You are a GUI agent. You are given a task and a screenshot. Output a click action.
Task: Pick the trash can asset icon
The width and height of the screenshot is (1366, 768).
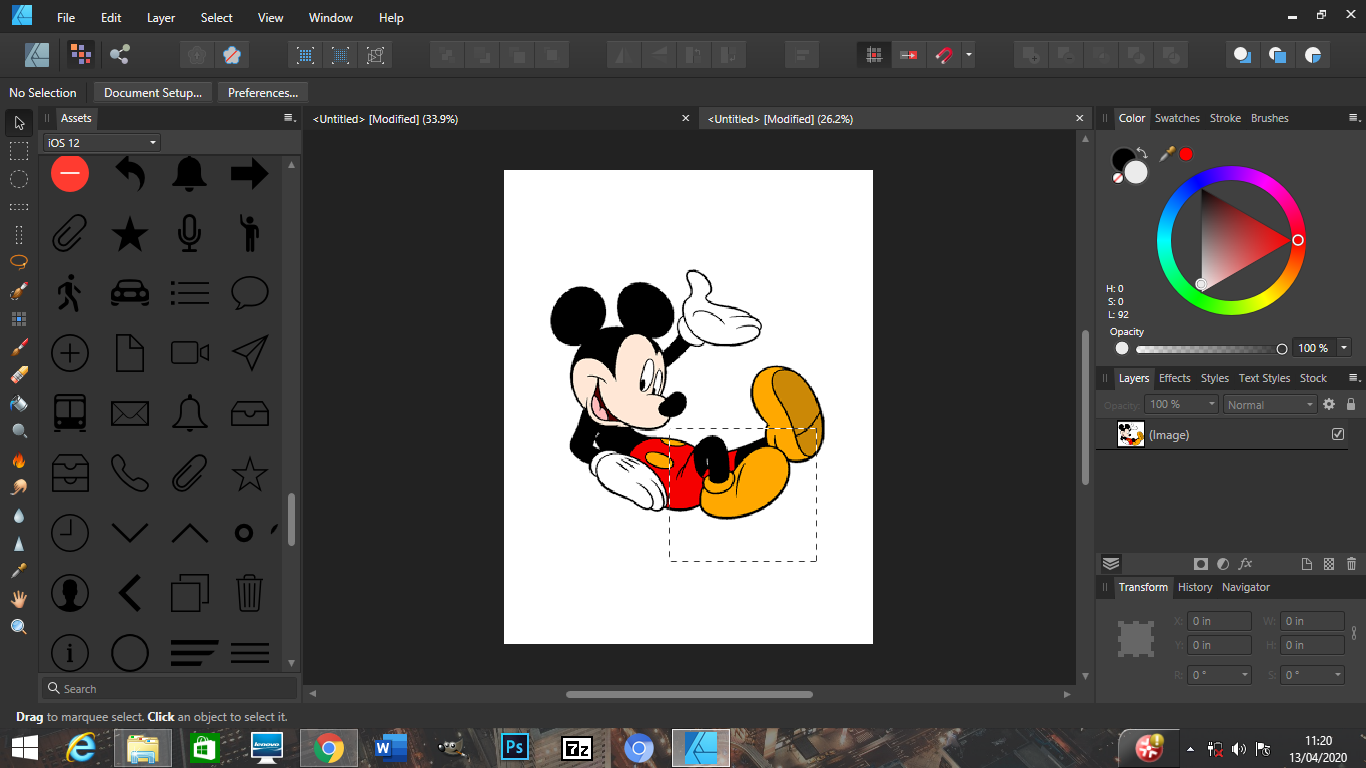[249, 592]
